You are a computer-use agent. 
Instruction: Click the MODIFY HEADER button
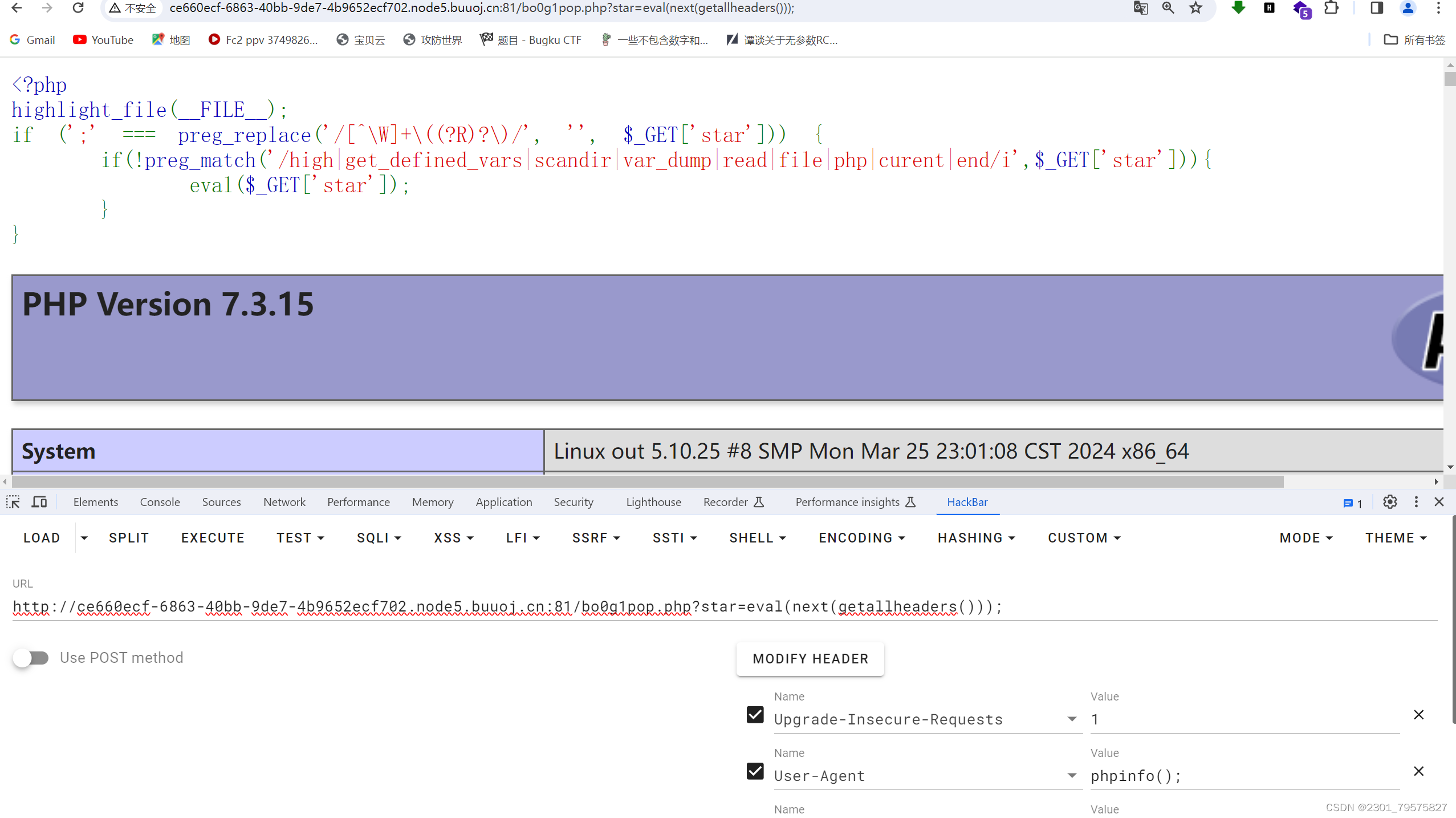(x=810, y=658)
